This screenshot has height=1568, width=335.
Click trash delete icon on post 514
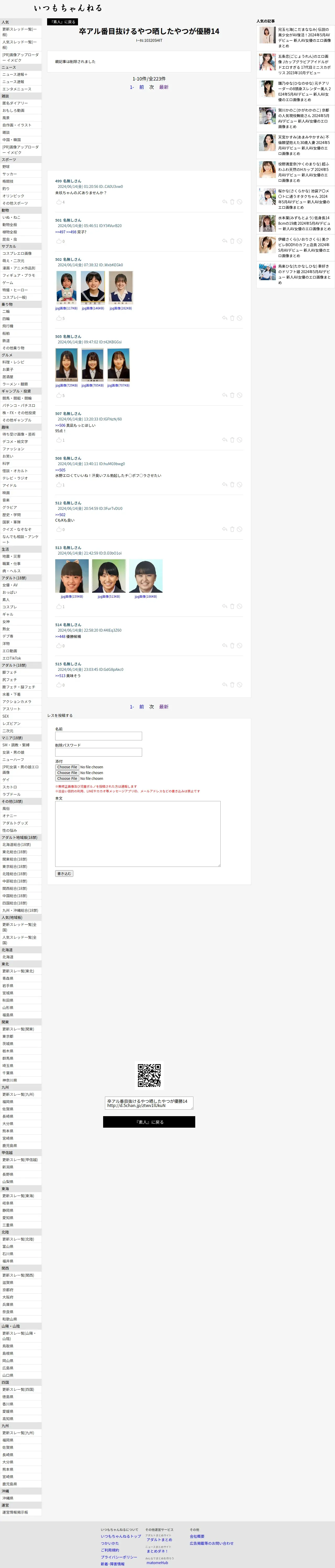coord(232,645)
